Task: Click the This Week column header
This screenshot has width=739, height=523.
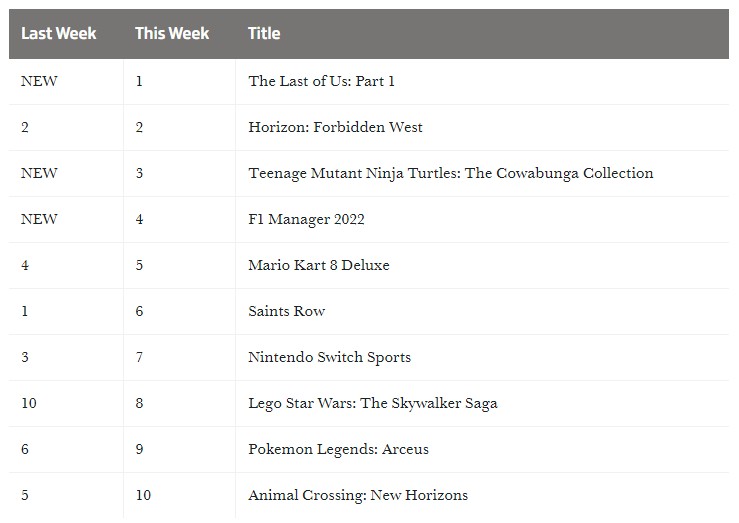Action: (x=172, y=33)
